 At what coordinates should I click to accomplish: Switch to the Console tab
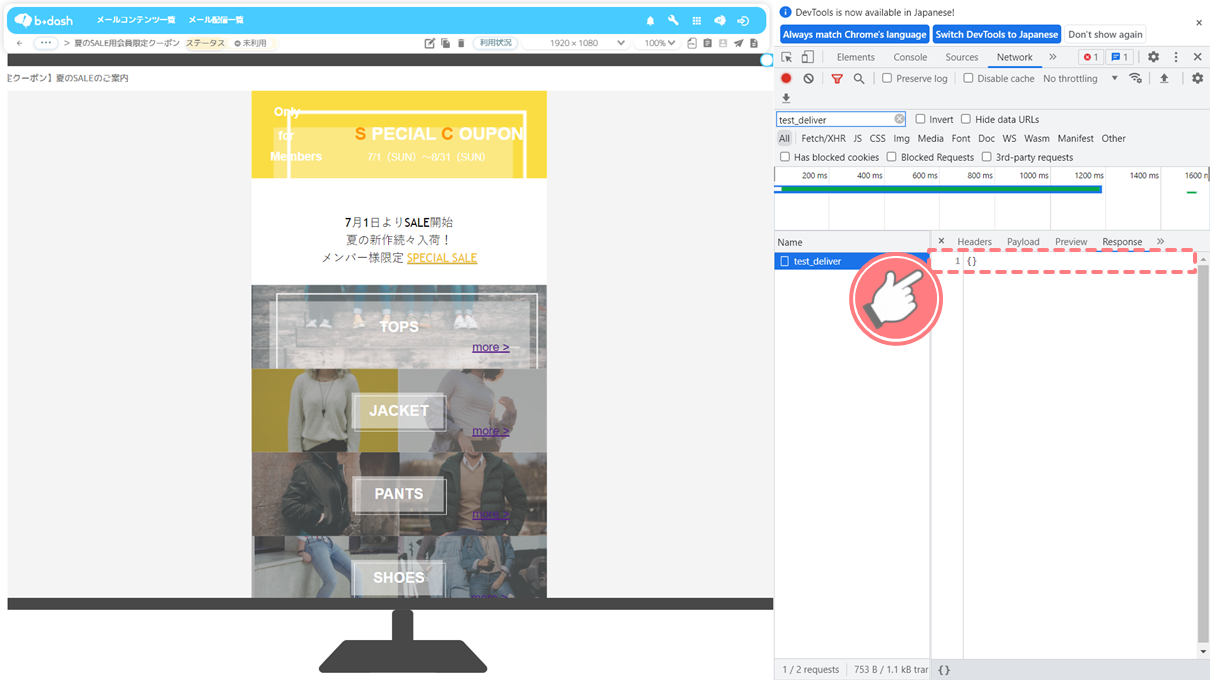point(910,57)
